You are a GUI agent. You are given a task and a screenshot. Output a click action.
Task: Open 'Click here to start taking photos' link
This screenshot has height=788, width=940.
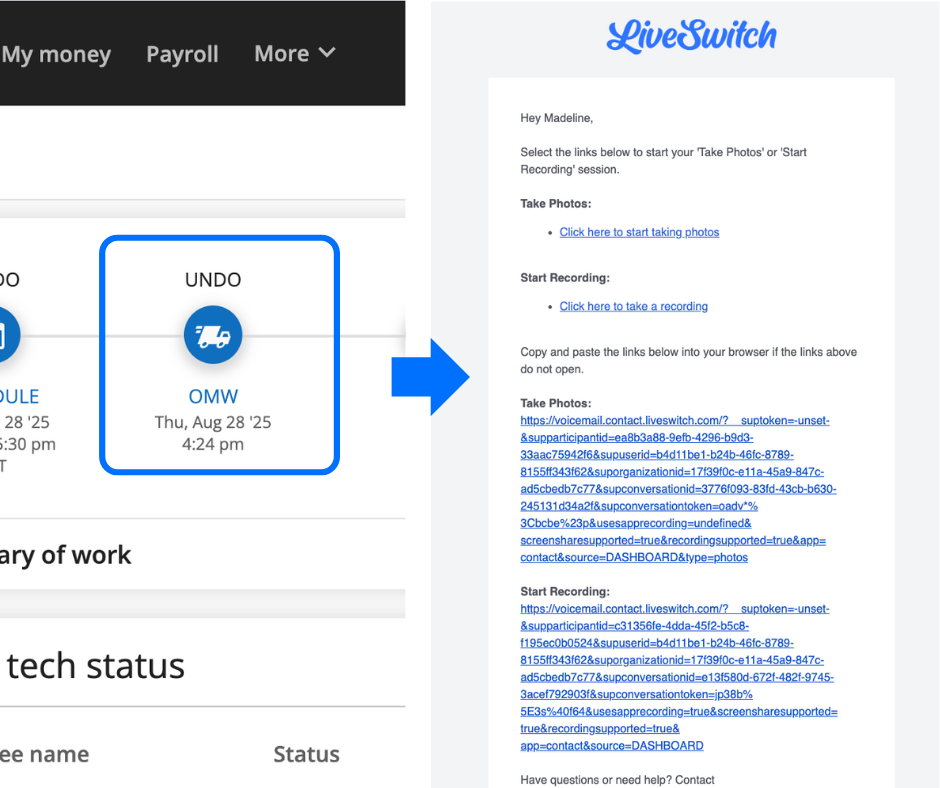pos(639,232)
